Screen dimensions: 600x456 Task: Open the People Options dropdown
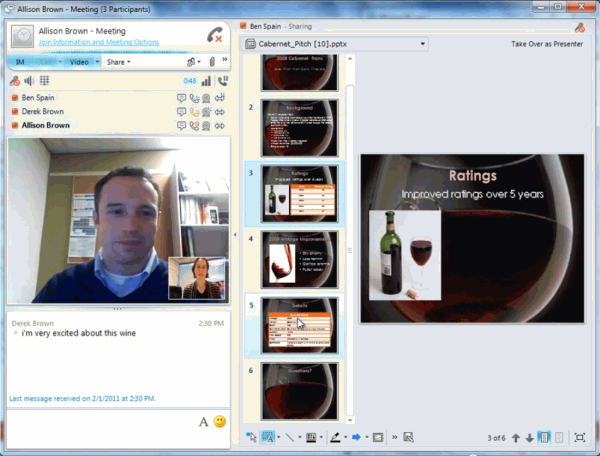tap(194, 62)
